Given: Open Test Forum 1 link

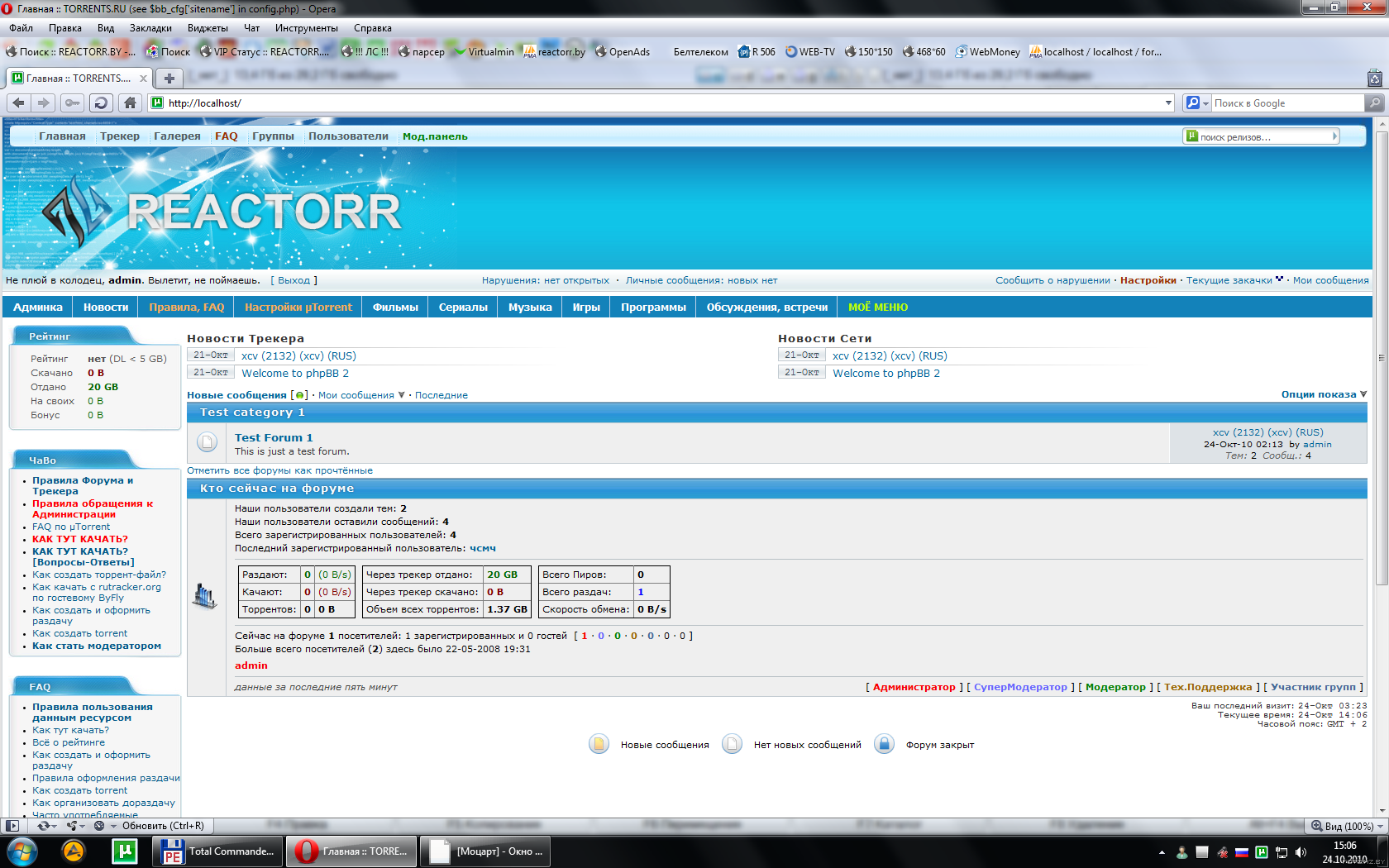Looking at the screenshot, I should click(x=274, y=437).
